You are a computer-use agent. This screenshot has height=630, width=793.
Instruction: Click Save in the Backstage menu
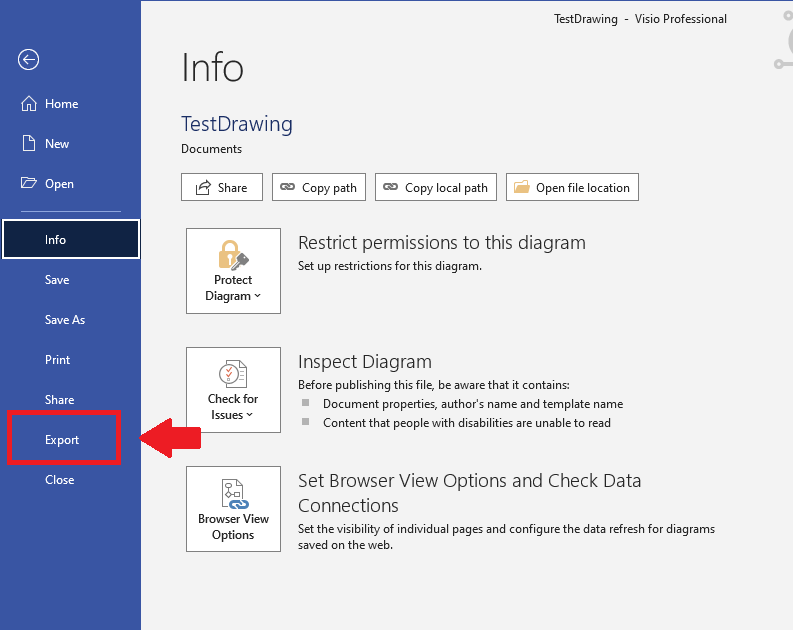pos(70,280)
